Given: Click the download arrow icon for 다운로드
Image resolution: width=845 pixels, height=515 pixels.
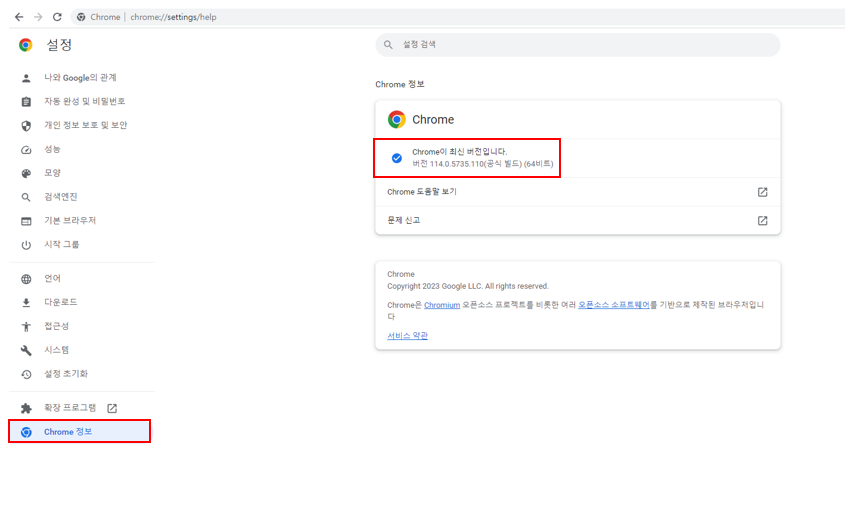Looking at the screenshot, I should [x=26, y=303].
